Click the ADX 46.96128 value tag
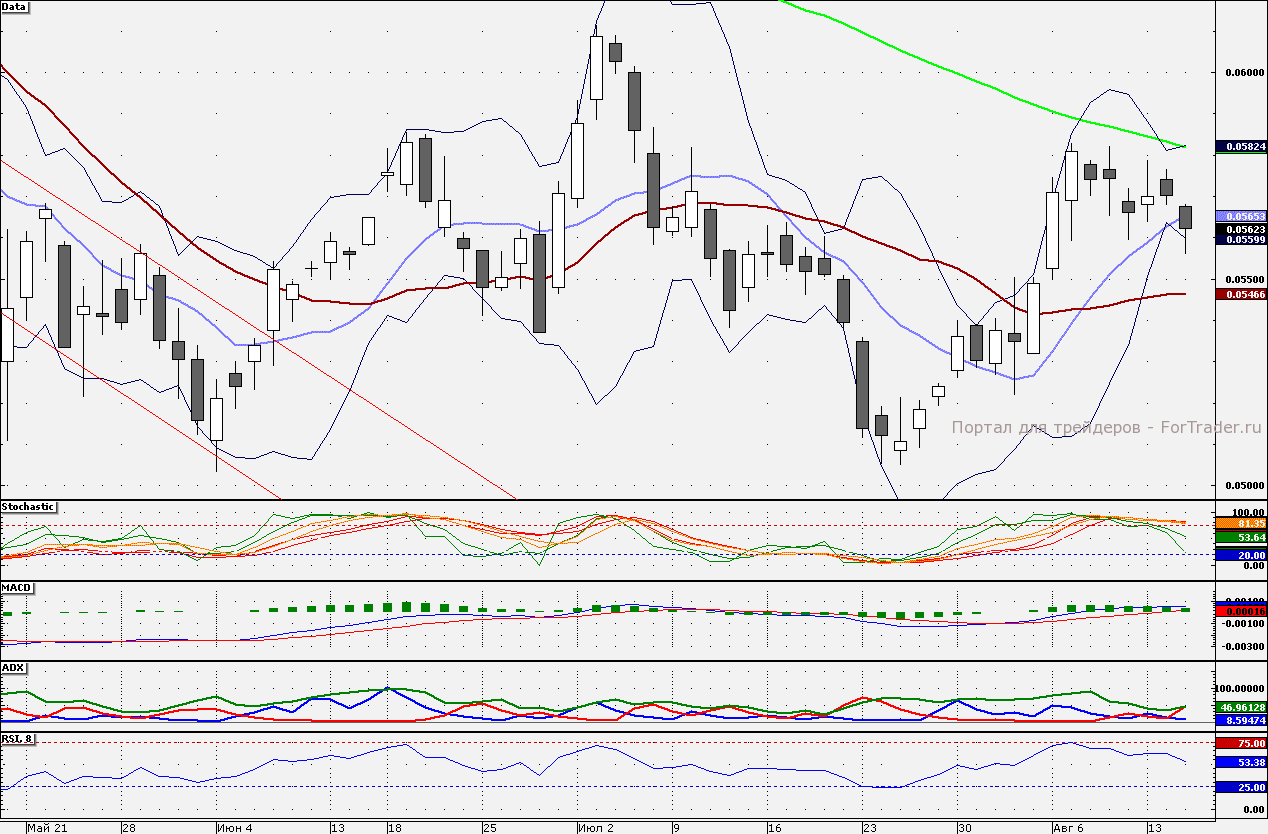Screen dimensions: 1268x834 click(x=1241, y=707)
